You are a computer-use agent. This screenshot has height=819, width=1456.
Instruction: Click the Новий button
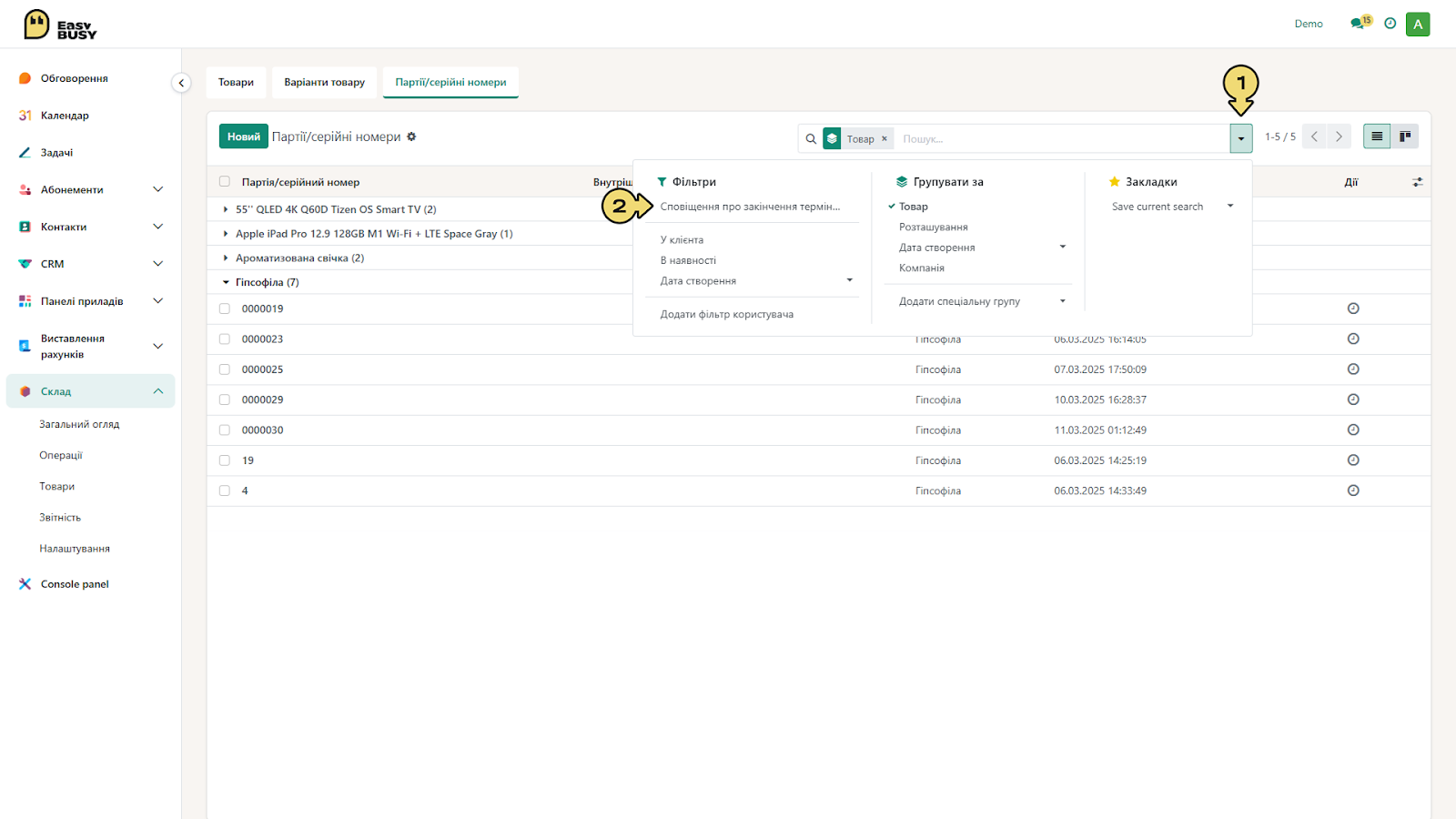244,136
